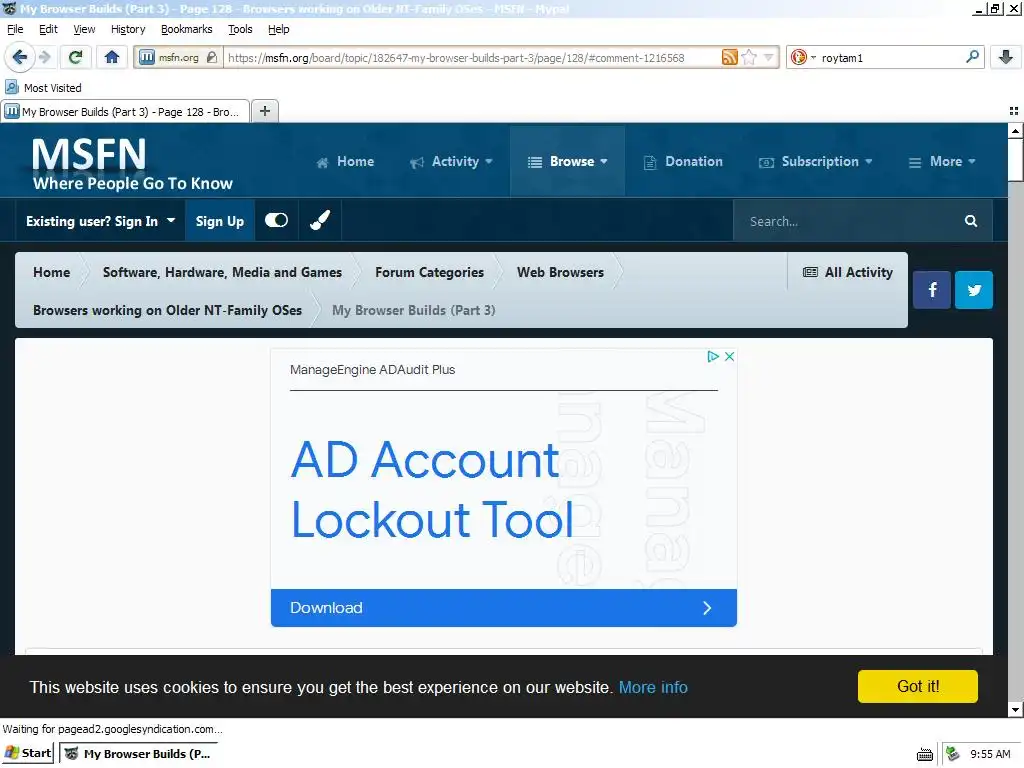The image size is (1024, 768).
Task: Accept cookies with Got it! button
Action: point(918,686)
